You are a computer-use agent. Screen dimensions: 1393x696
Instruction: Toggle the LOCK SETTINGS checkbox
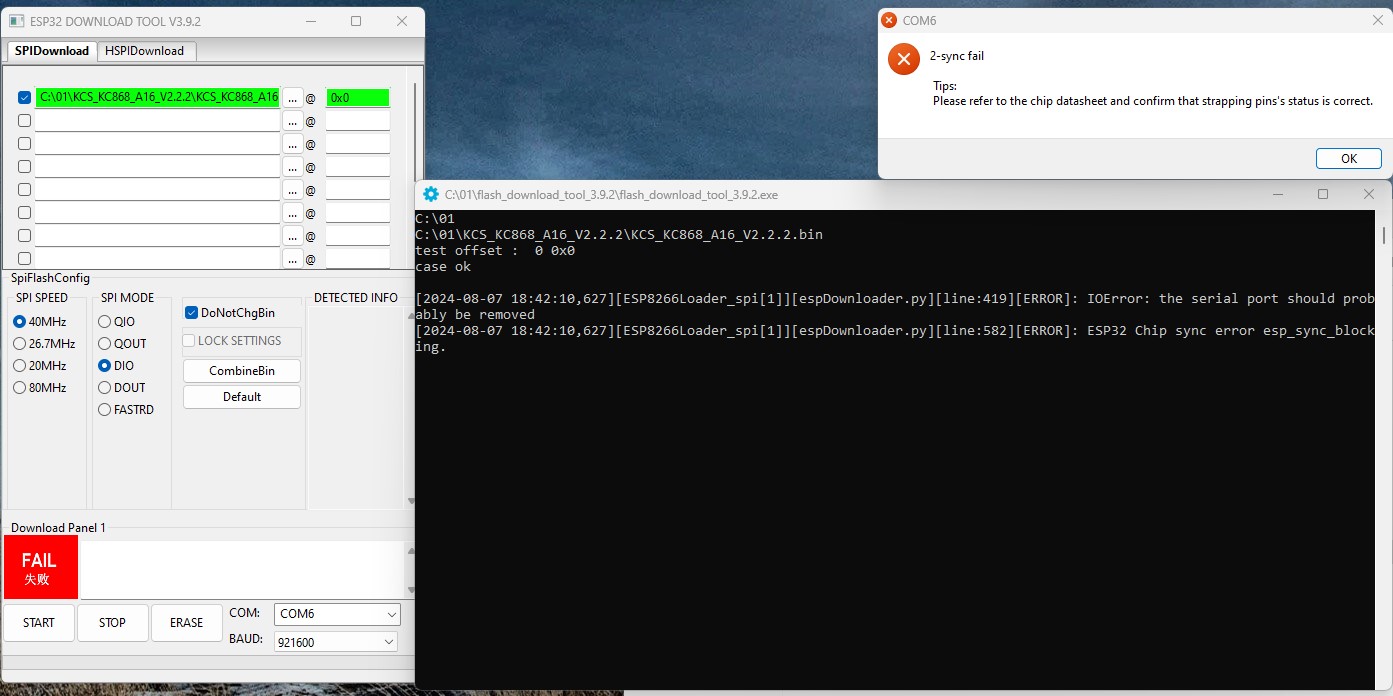[x=232, y=341]
